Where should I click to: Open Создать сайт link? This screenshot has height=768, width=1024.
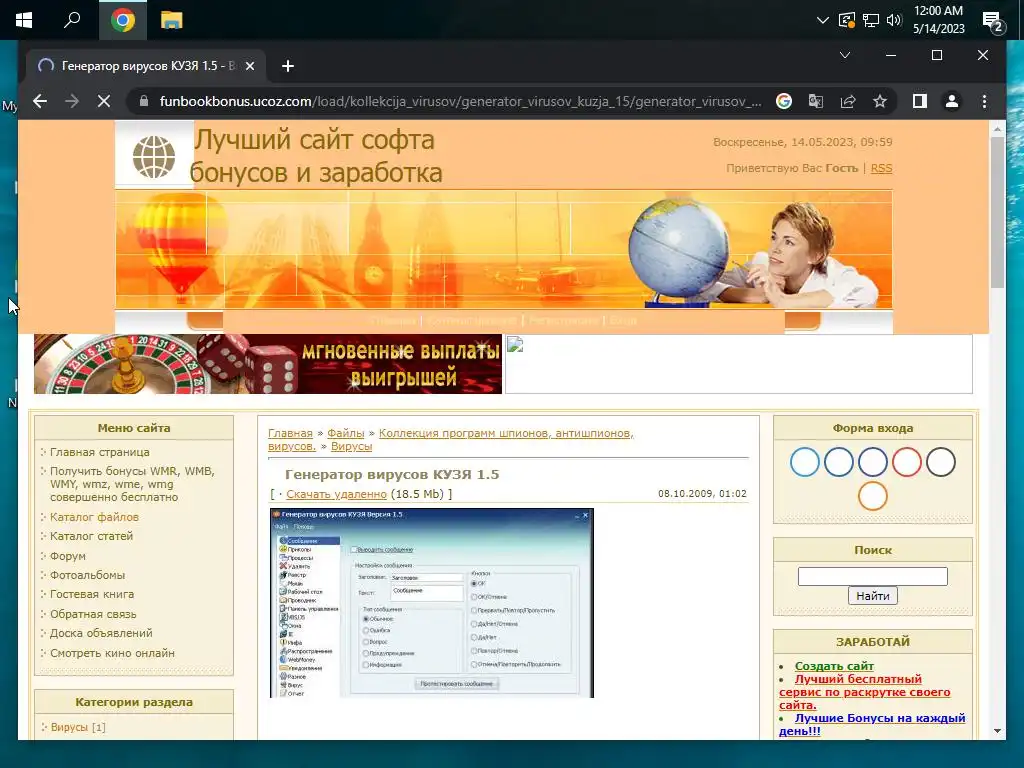click(x=834, y=666)
